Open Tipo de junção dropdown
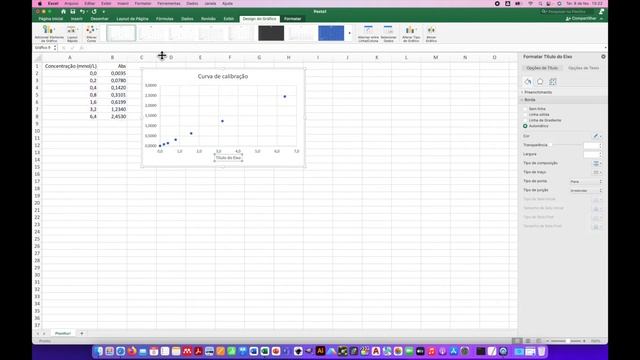 coord(586,190)
